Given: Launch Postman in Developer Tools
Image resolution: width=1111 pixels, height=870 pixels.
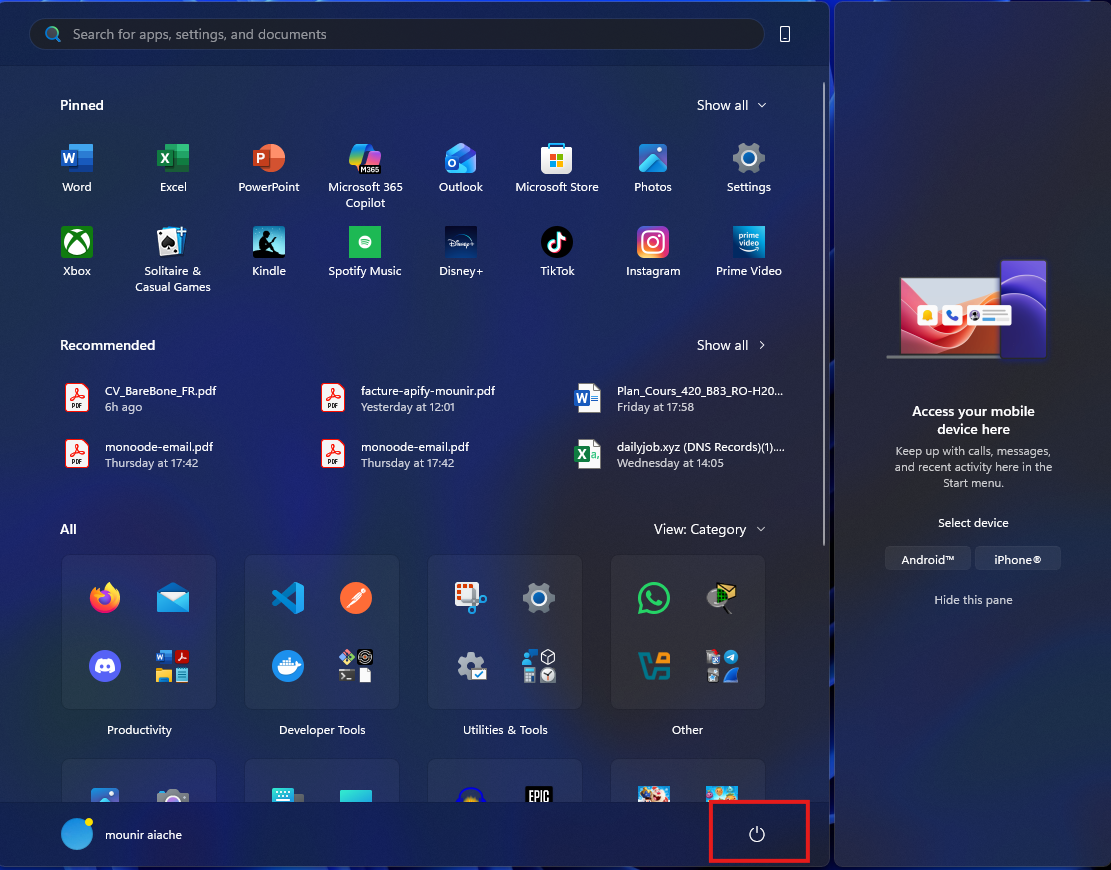Looking at the screenshot, I should tap(356, 598).
